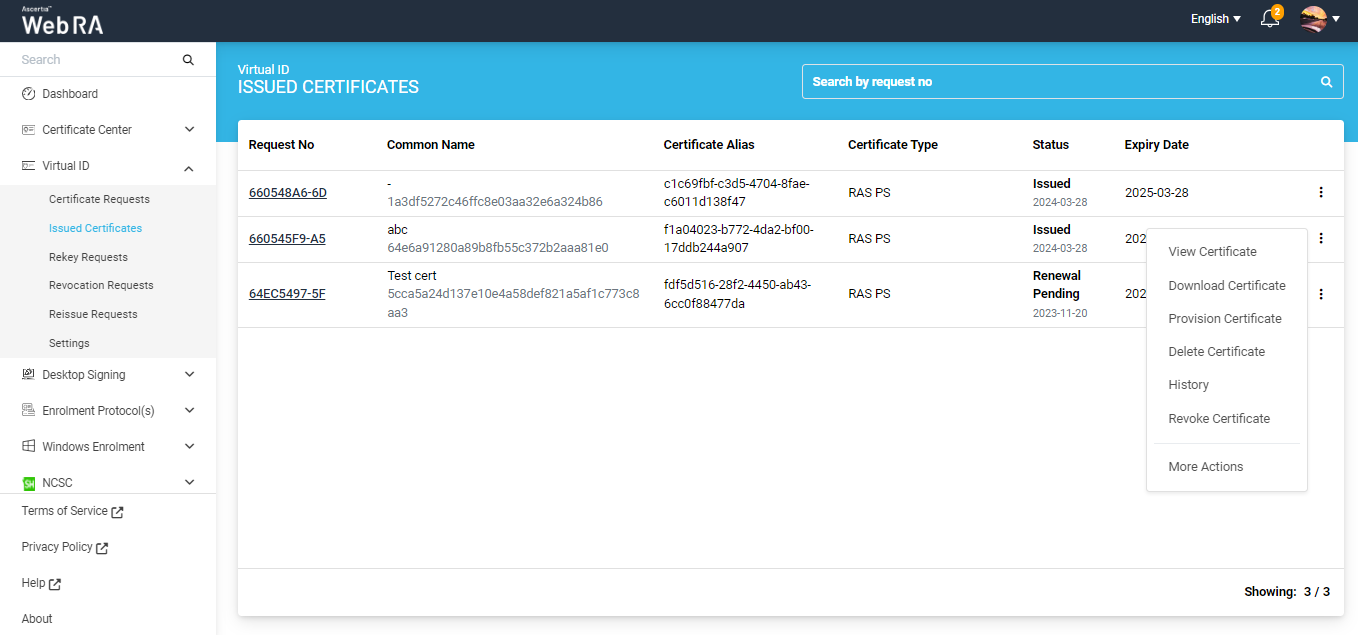Click the notification bell icon
The width and height of the screenshot is (1358, 635).
pos(1269,19)
